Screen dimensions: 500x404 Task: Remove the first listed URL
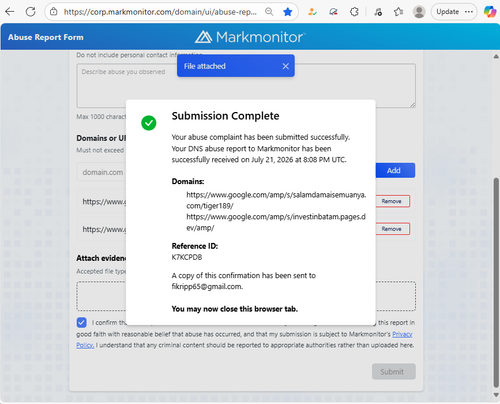coord(392,201)
